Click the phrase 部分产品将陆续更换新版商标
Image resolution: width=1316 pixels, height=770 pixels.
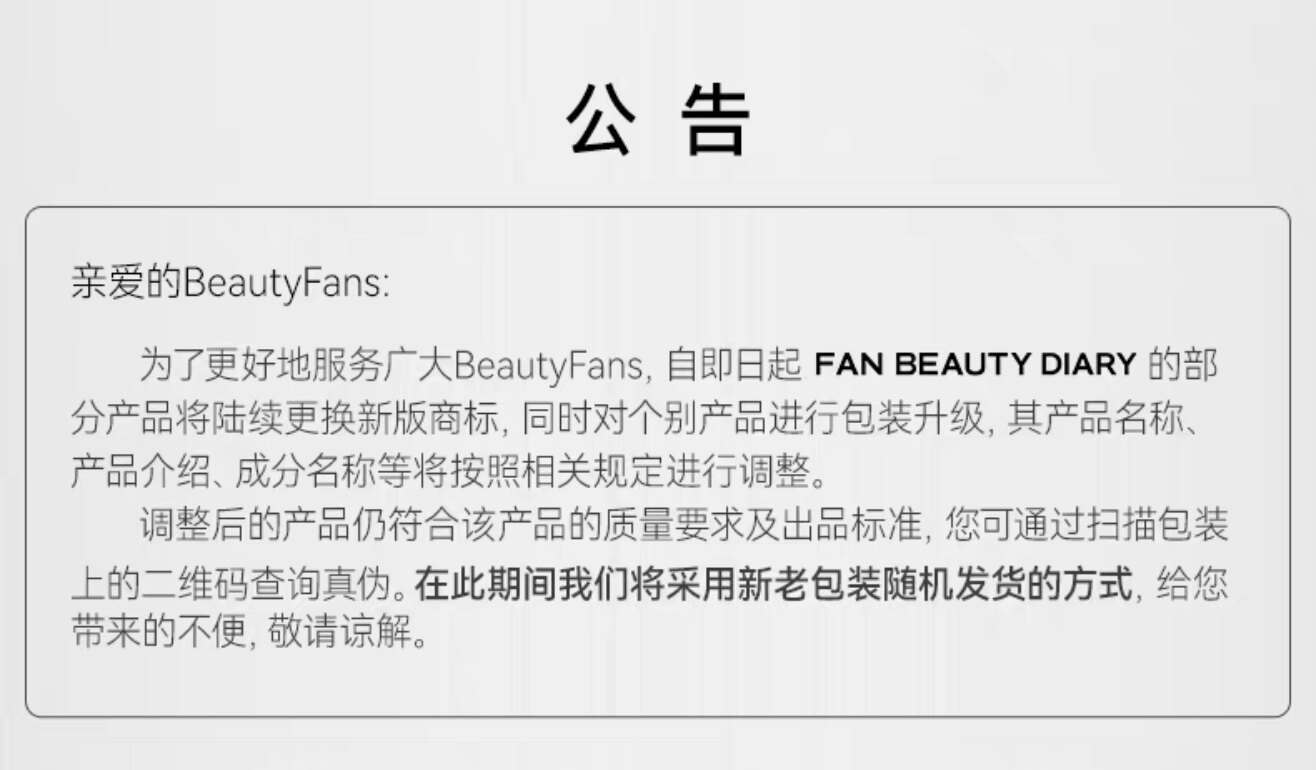click(x=284, y=419)
